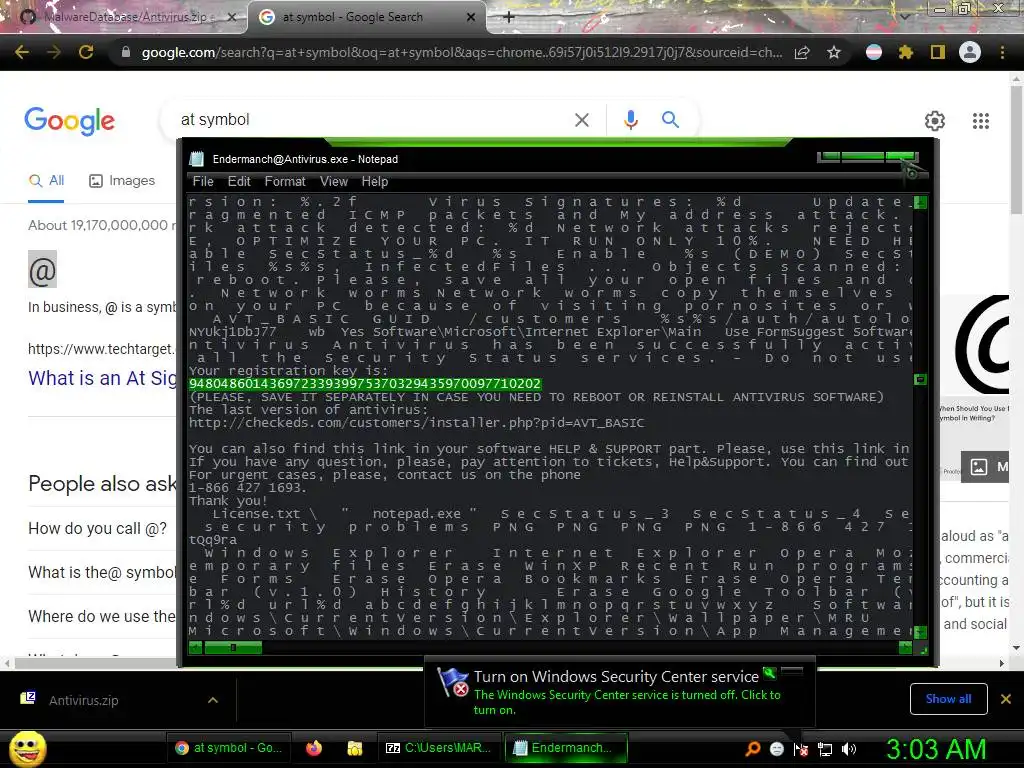Viewport: 1024px width, 768px height.
Task: Open Chrome tab search dropdown arrow
Action: tap(905, 16)
